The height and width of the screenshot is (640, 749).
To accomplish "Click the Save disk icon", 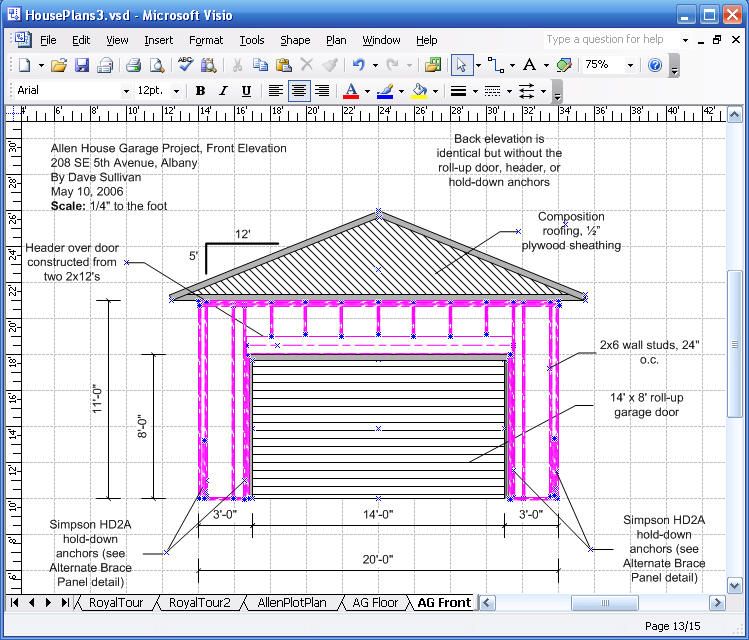I will [81, 65].
